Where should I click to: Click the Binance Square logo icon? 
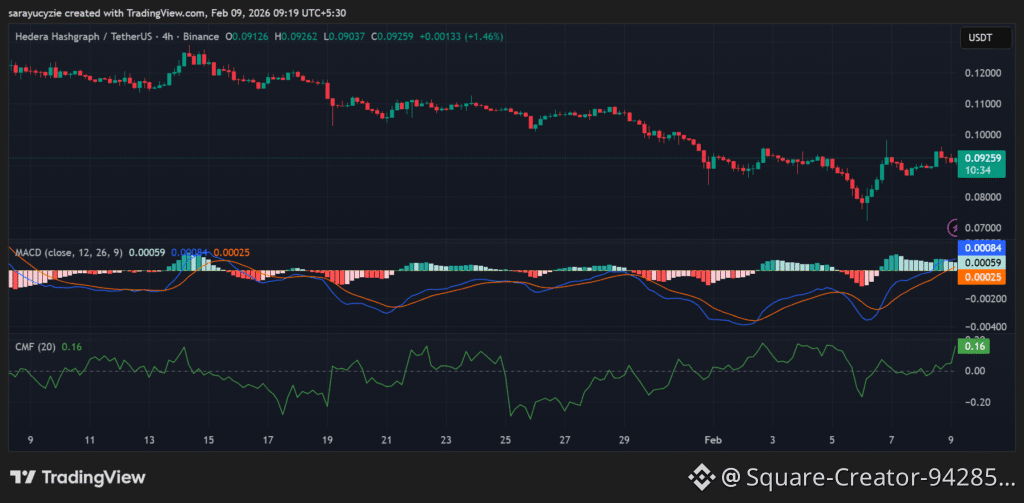click(x=703, y=478)
